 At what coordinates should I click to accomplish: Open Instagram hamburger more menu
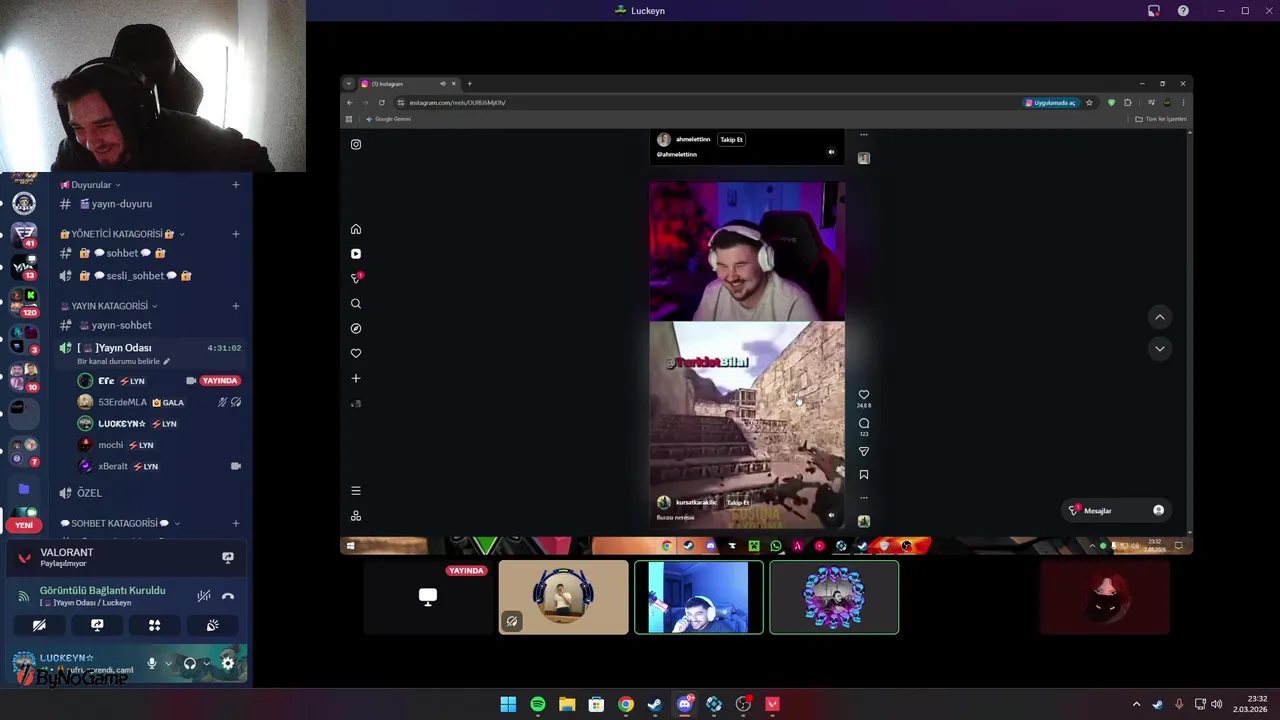356,491
